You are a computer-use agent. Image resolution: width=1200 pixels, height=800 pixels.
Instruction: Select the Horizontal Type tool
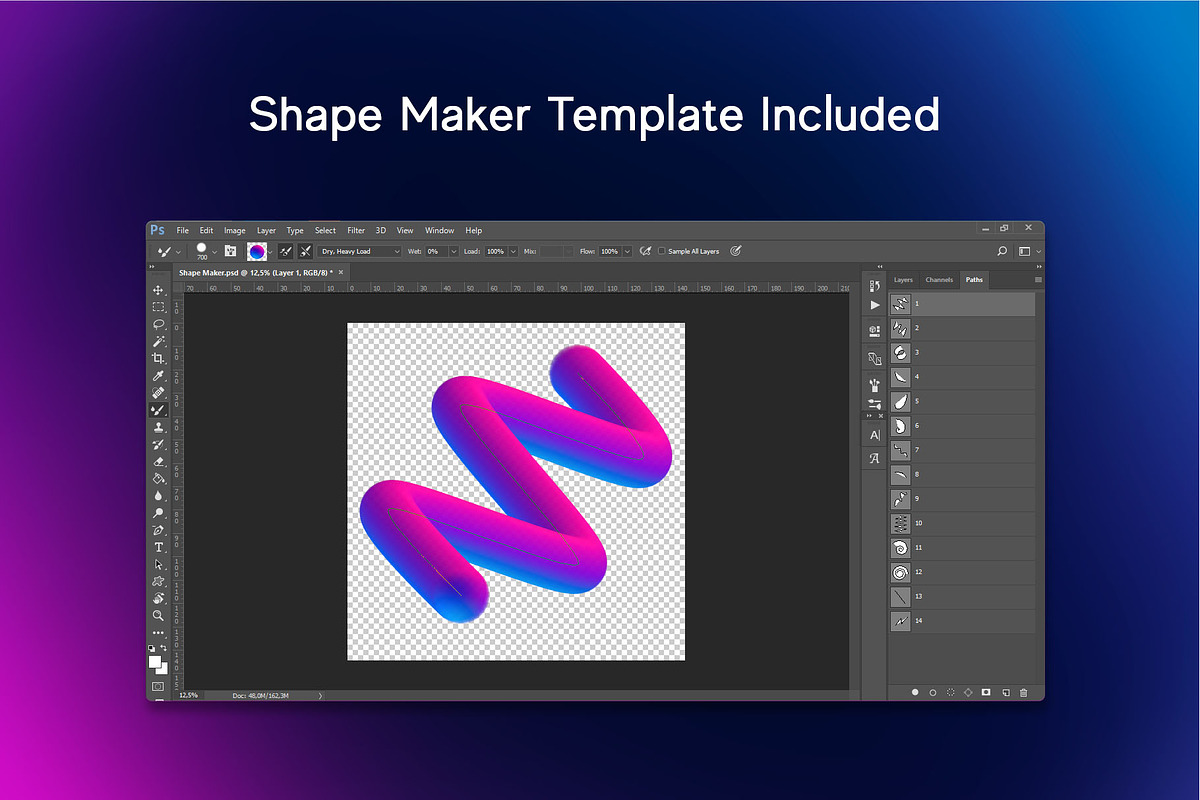[x=158, y=547]
